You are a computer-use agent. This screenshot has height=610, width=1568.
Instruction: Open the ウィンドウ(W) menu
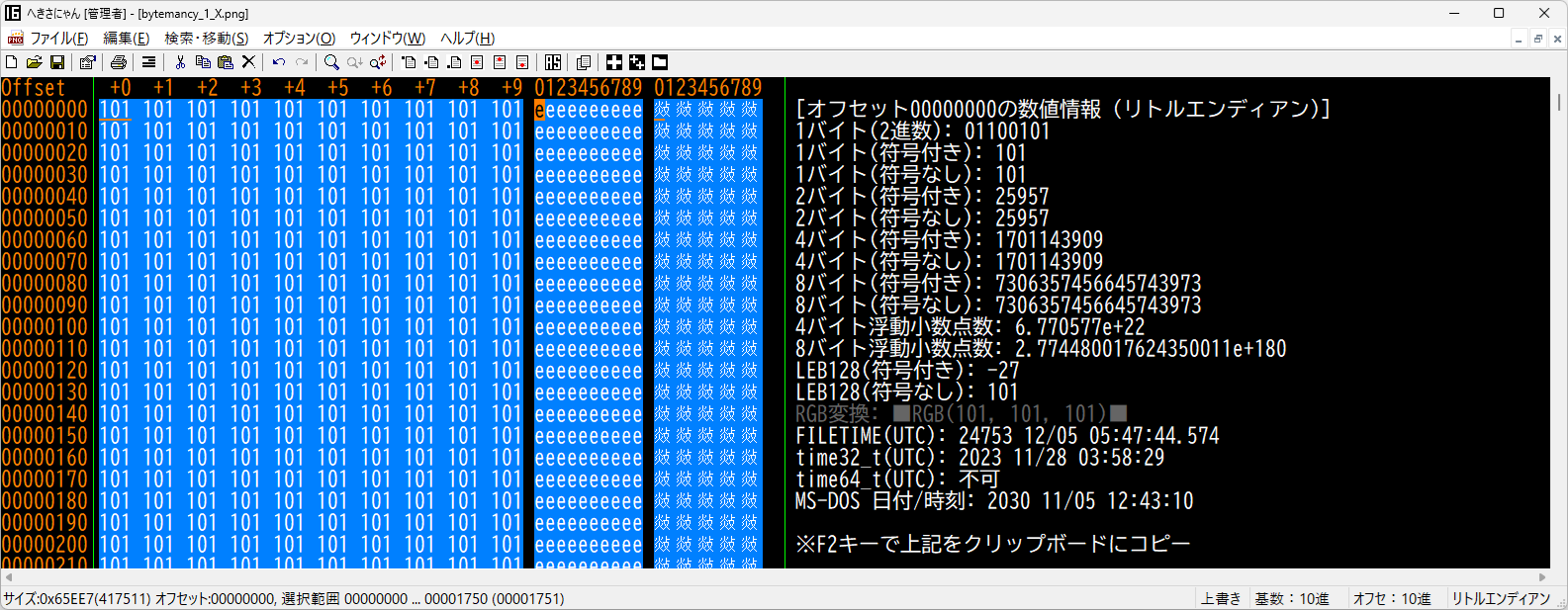387,39
